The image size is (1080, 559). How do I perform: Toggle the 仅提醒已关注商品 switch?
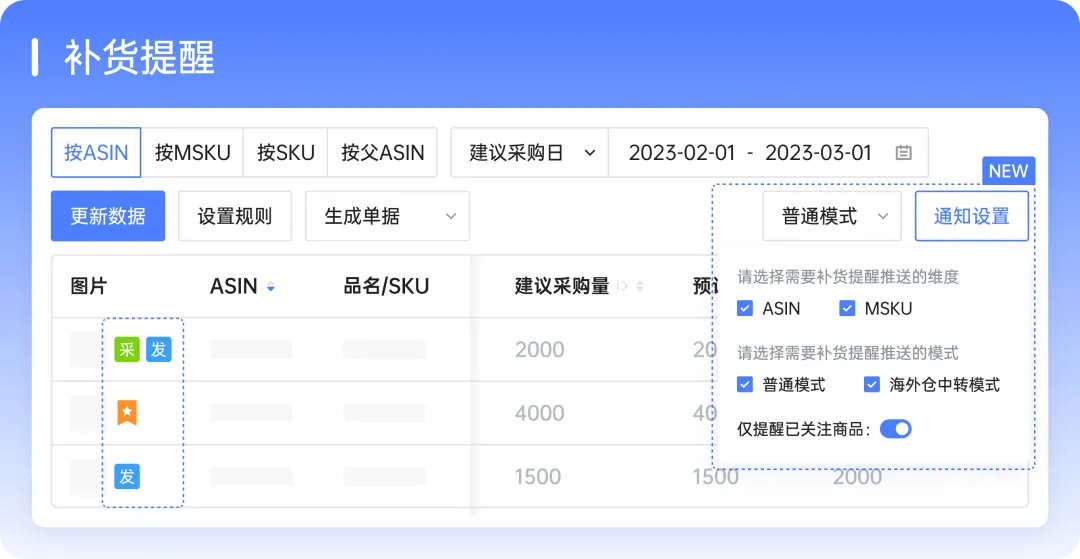[x=895, y=430]
